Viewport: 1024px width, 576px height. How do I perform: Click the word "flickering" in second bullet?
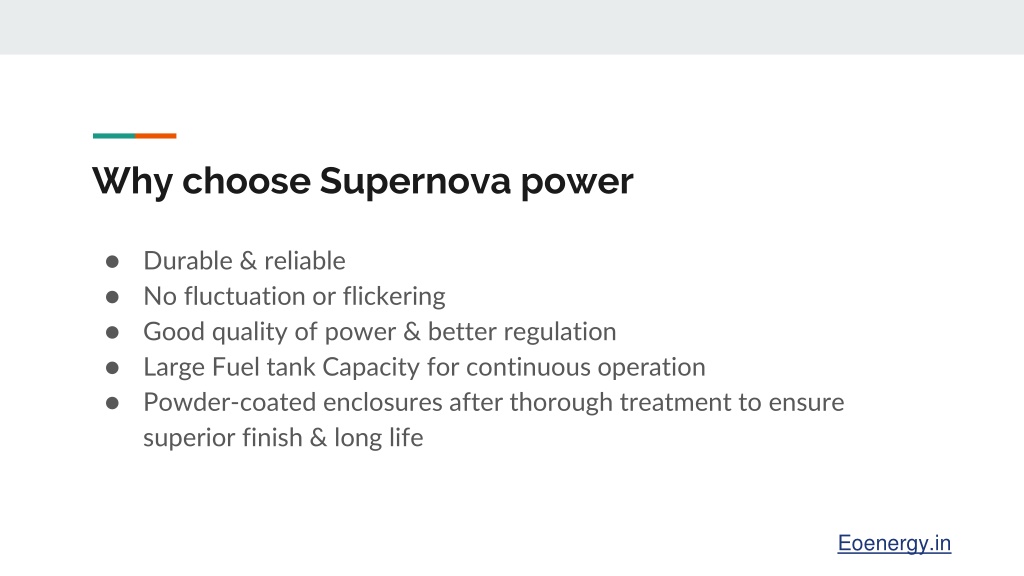(x=394, y=296)
